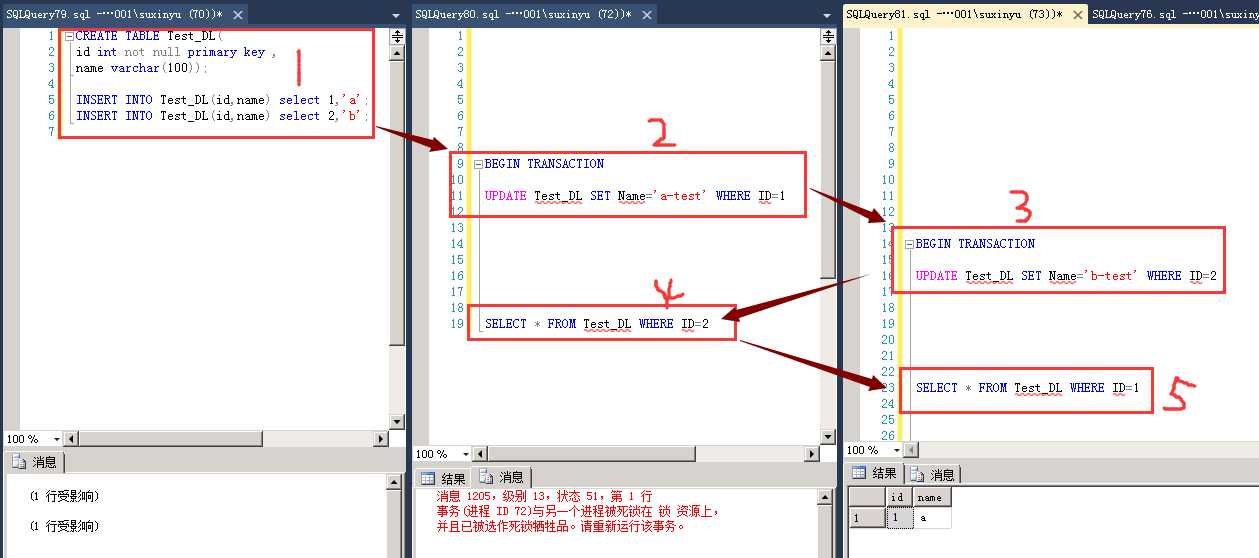Select the all-cells corner of results grid

[866, 497]
